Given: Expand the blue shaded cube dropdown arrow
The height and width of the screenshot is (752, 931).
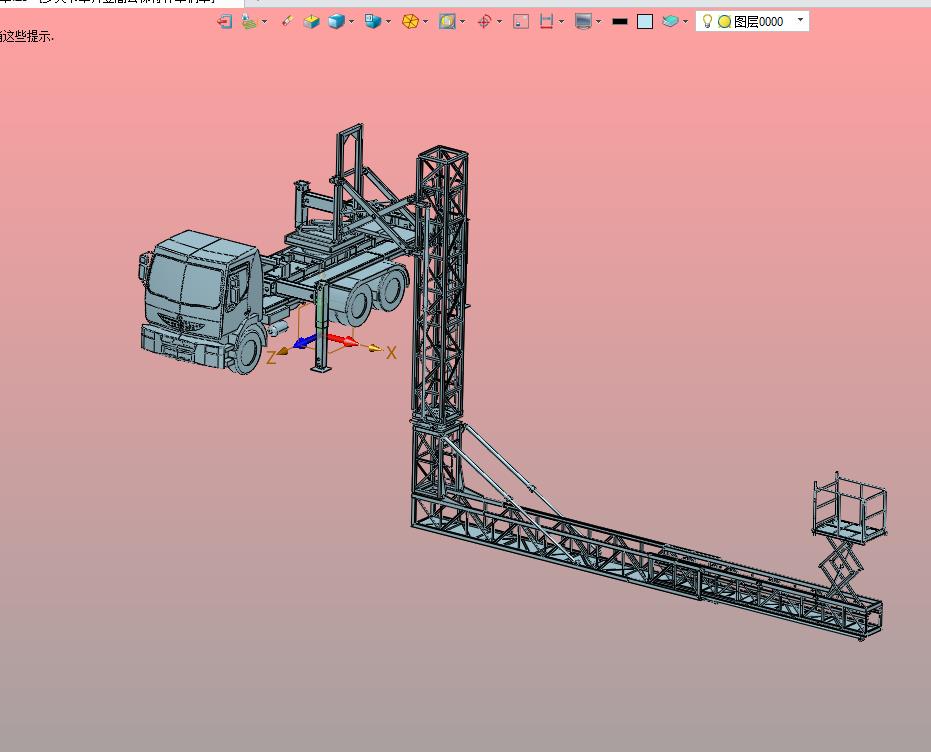Looking at the screenshot, I should [351, 22].
